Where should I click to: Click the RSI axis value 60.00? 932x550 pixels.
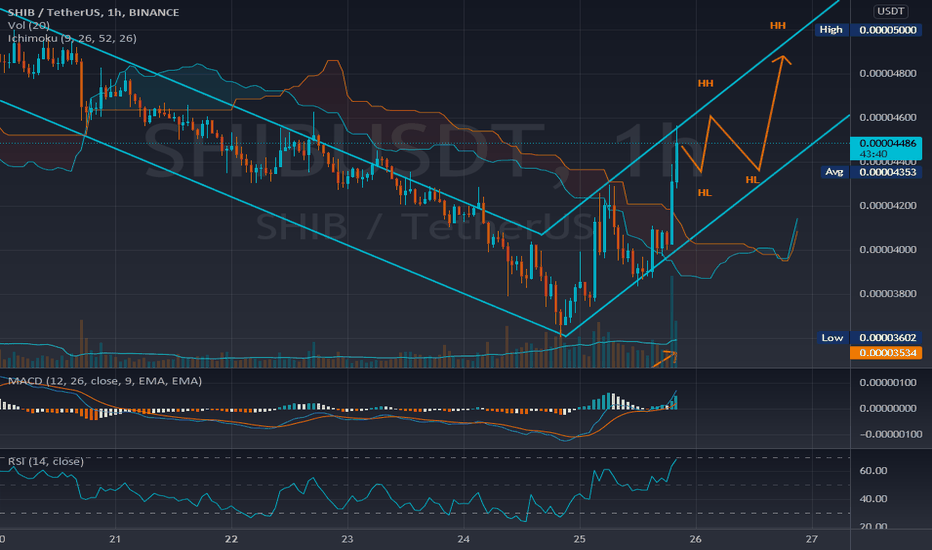873,471
